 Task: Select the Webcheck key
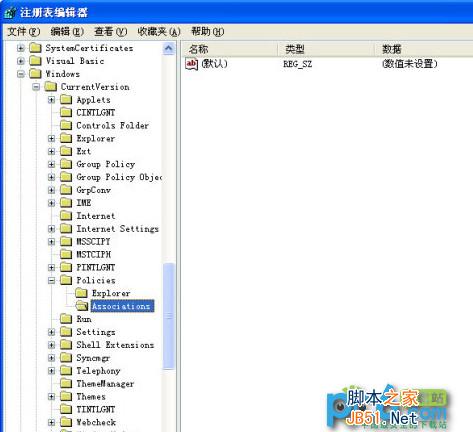coord(96,422)
